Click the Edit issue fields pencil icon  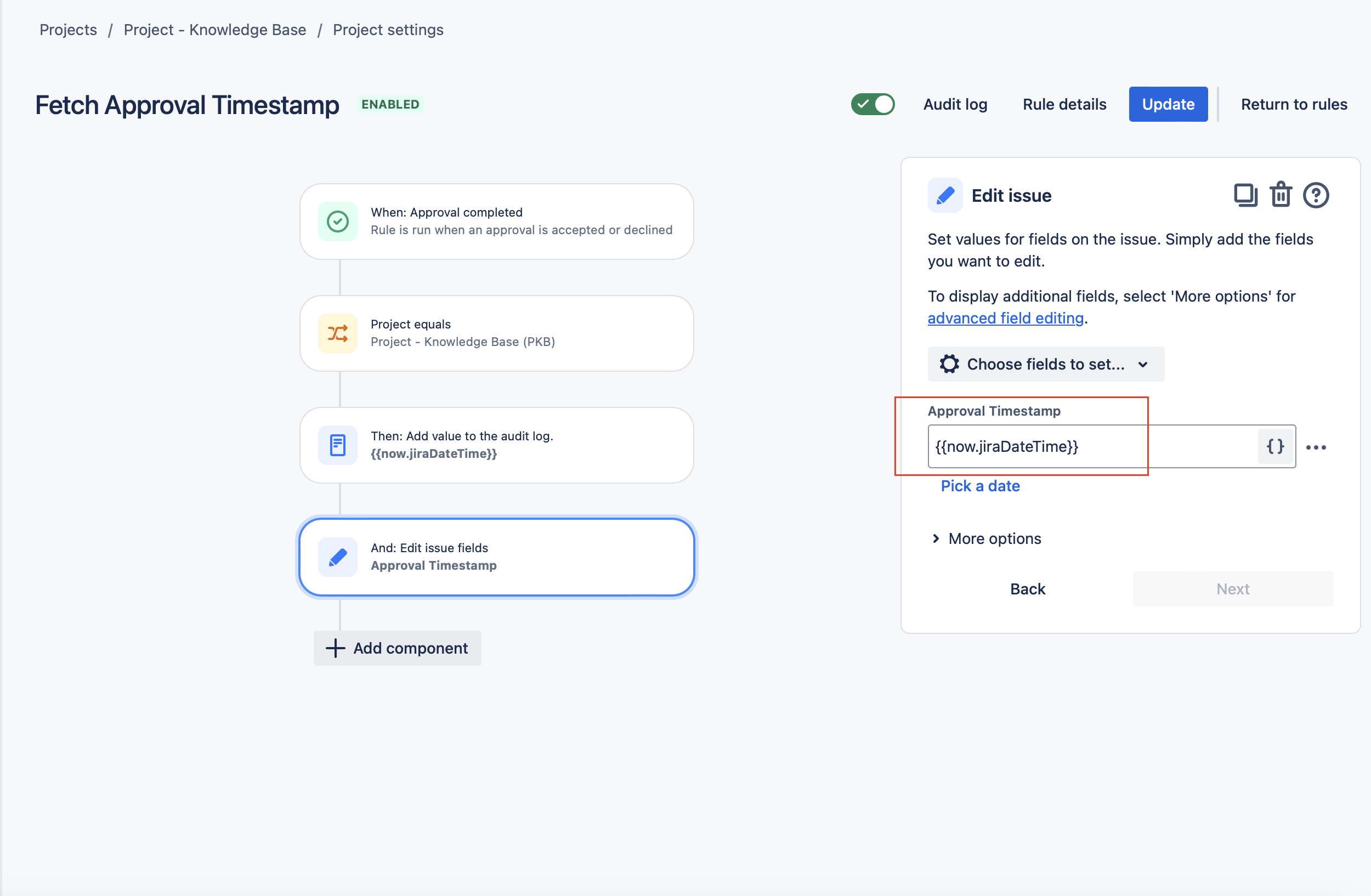coord(338,557)
